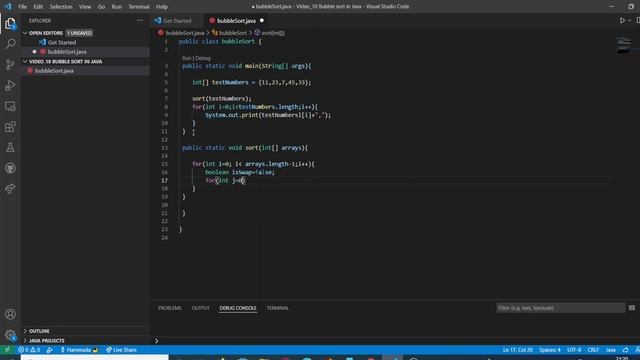Change the Spaces: 4 indentation setting
The width and height of the screenshot is (640, 360).
pos(549,350)
